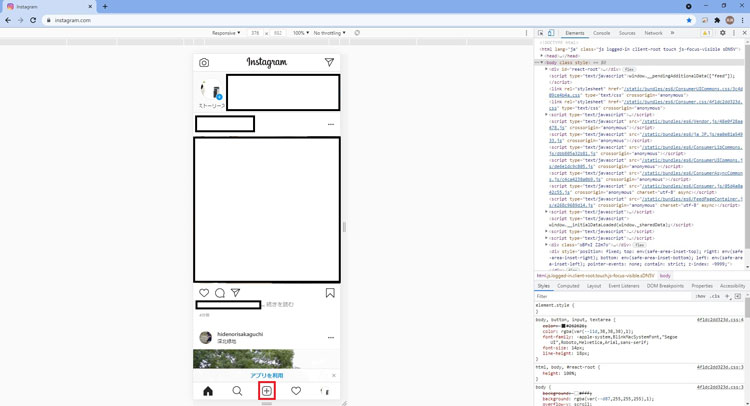Close the DevTools panel
The height and width of the screenshot is (406, 750).
pos(744,33)
